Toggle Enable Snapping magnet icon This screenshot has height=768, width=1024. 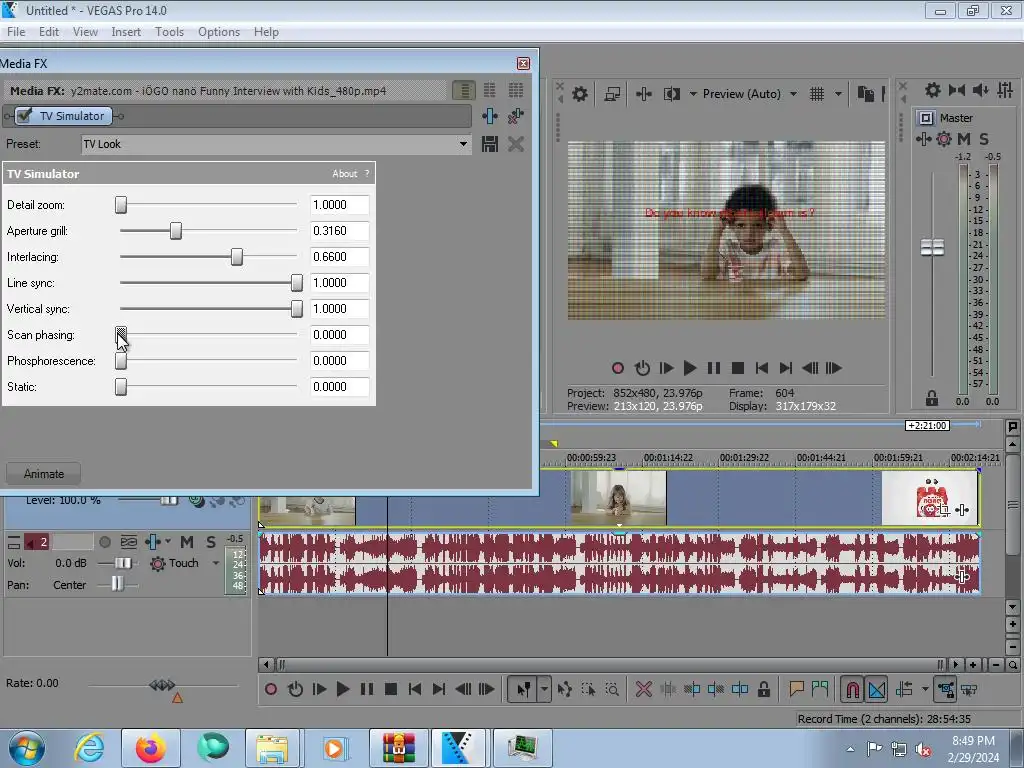coord(852,689)
